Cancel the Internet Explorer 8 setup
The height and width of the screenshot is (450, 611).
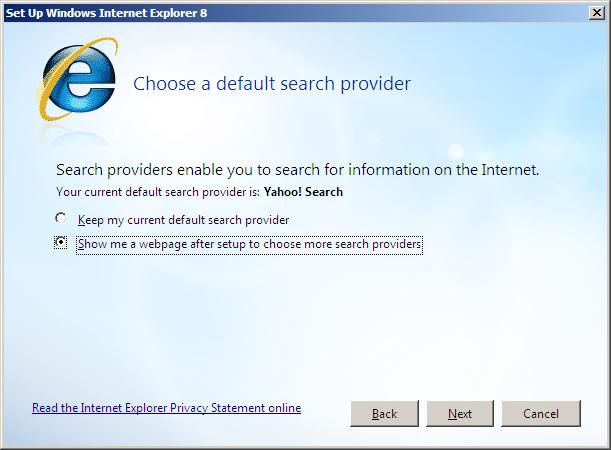pyautogui.click(x=541, y=413)
